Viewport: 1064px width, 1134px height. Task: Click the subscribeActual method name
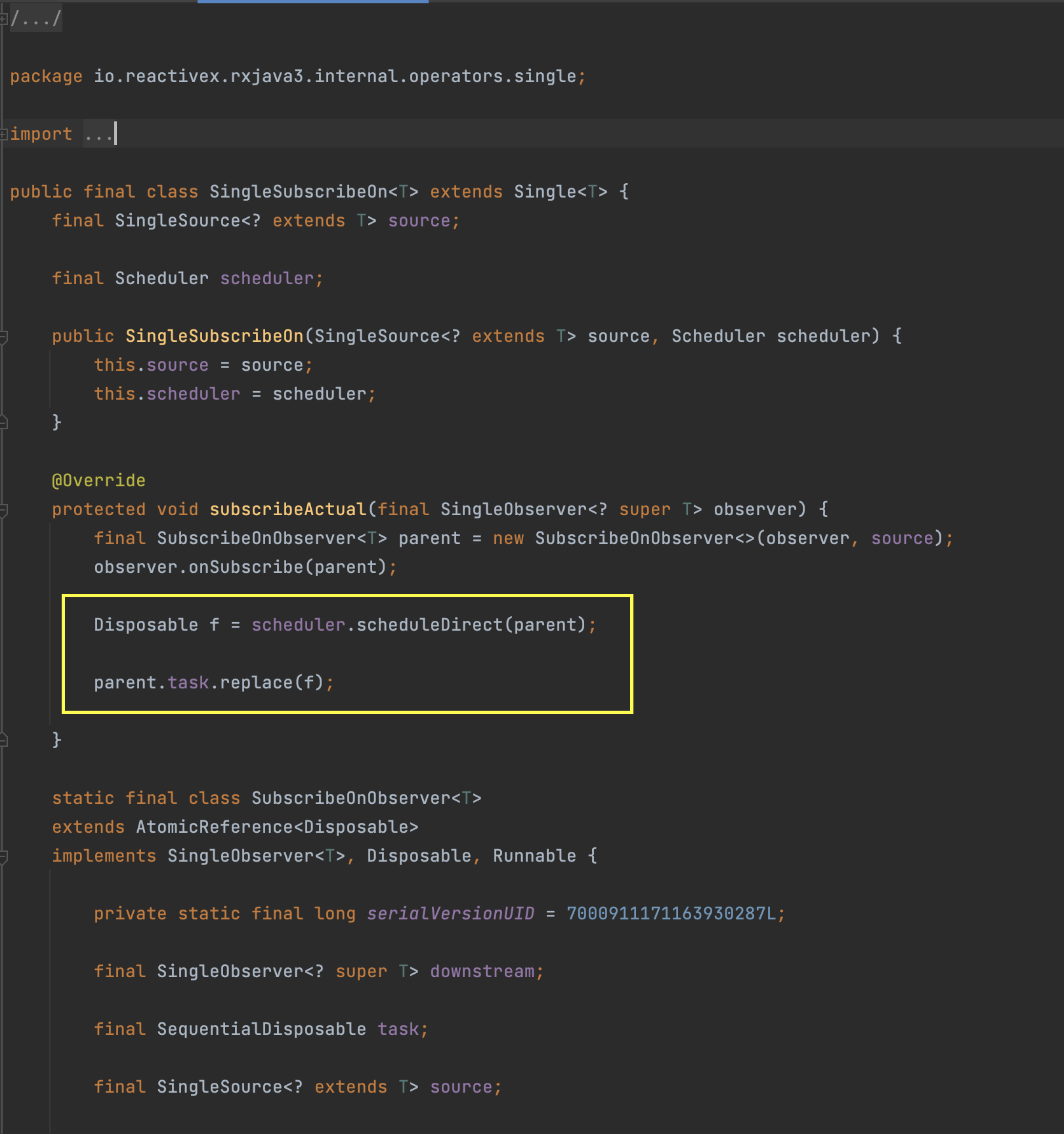(x=288, y=509)
